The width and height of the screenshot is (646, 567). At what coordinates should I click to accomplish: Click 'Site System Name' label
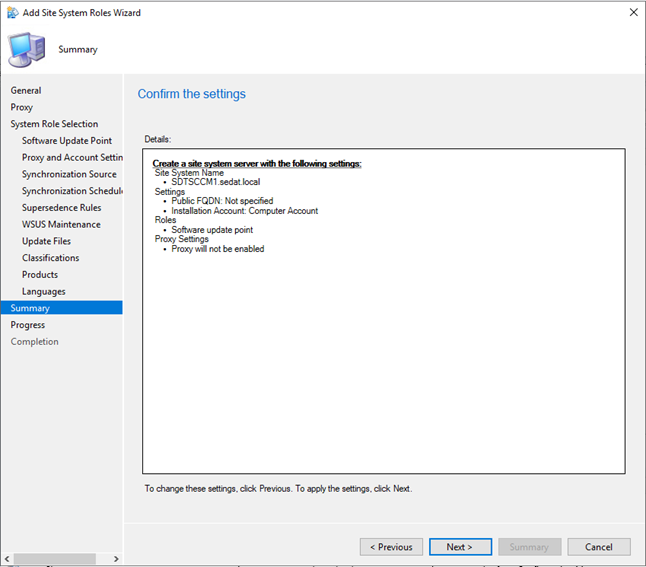click(x=189, y=173)
